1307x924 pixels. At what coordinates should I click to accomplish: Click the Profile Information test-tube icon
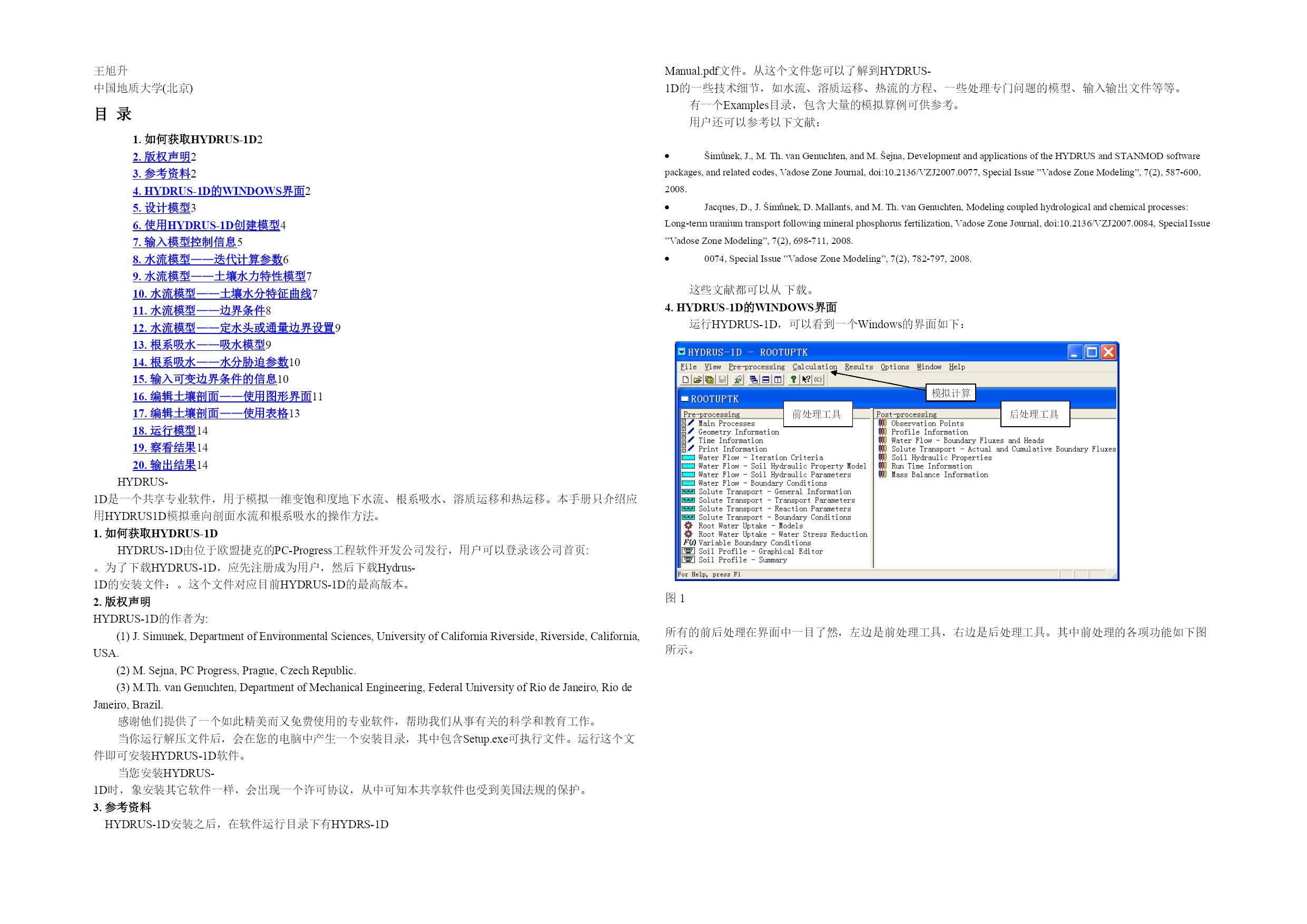[x=882, y=431]
